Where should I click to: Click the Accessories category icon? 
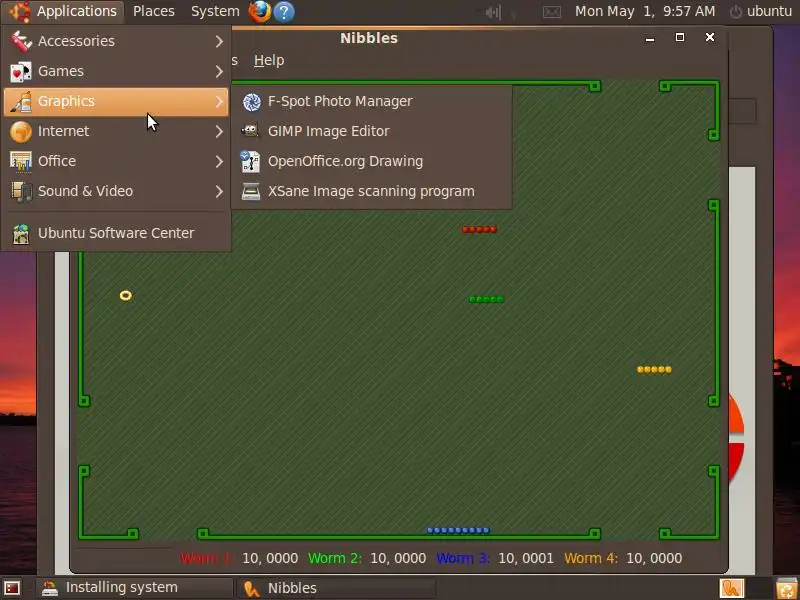(21, 41)
